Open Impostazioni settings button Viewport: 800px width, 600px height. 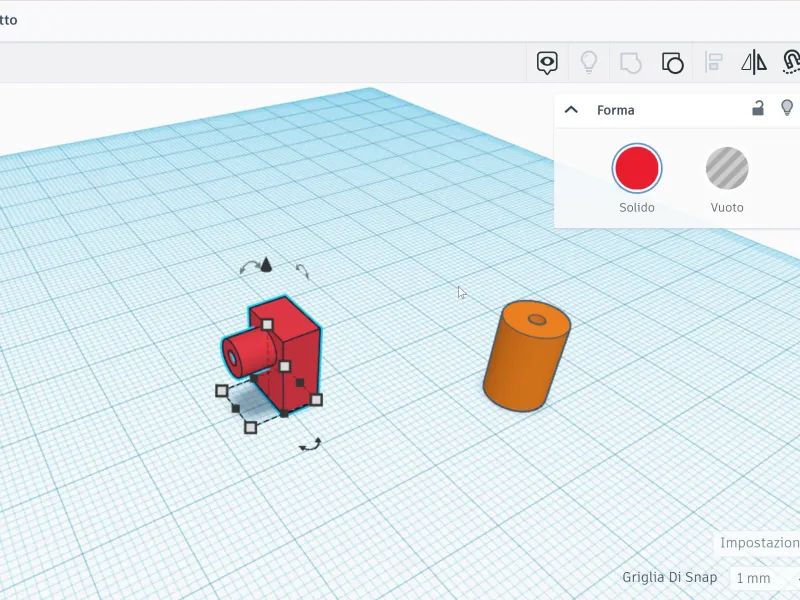point(757,543)
